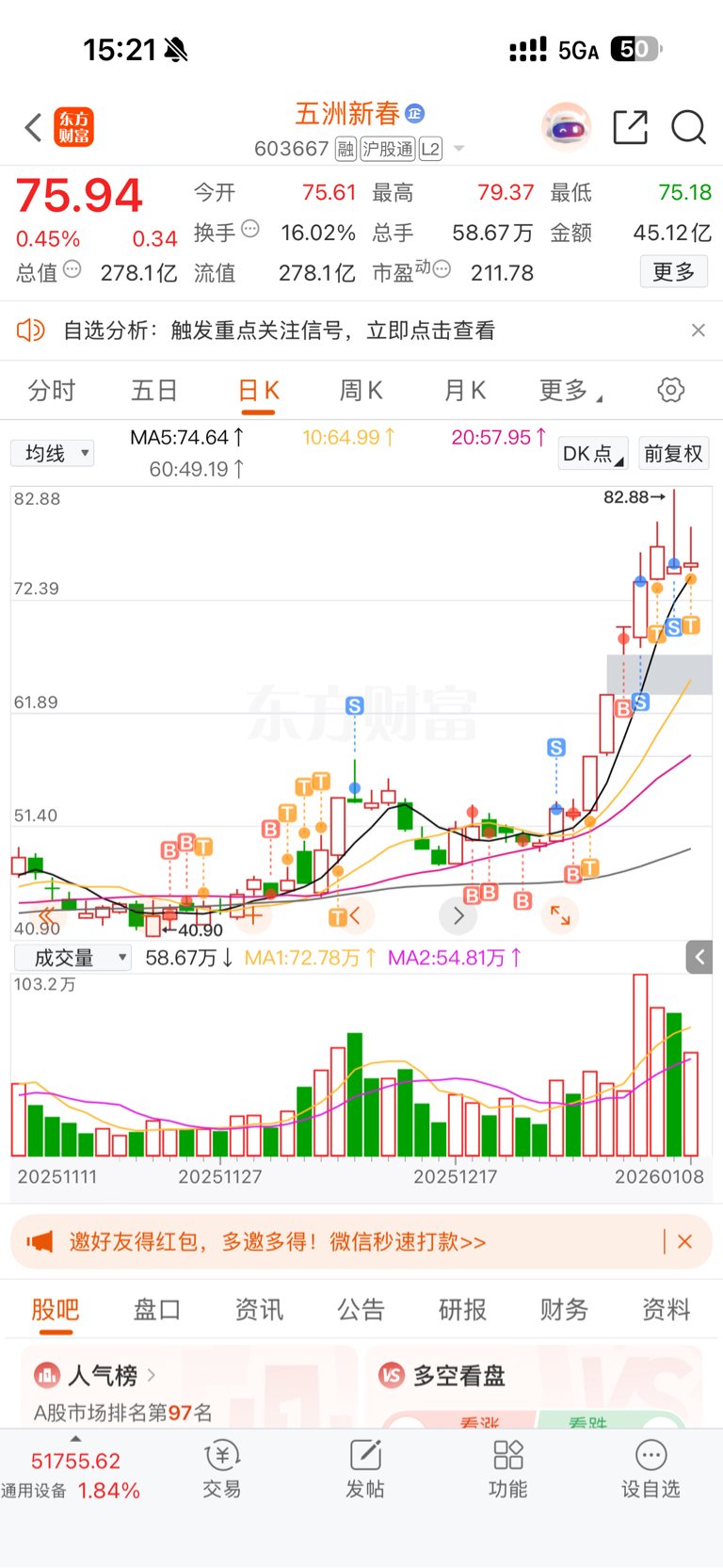Switch to the 研报 tab
This screenshot has height=1568, width=723.
tap(462, 1310)
